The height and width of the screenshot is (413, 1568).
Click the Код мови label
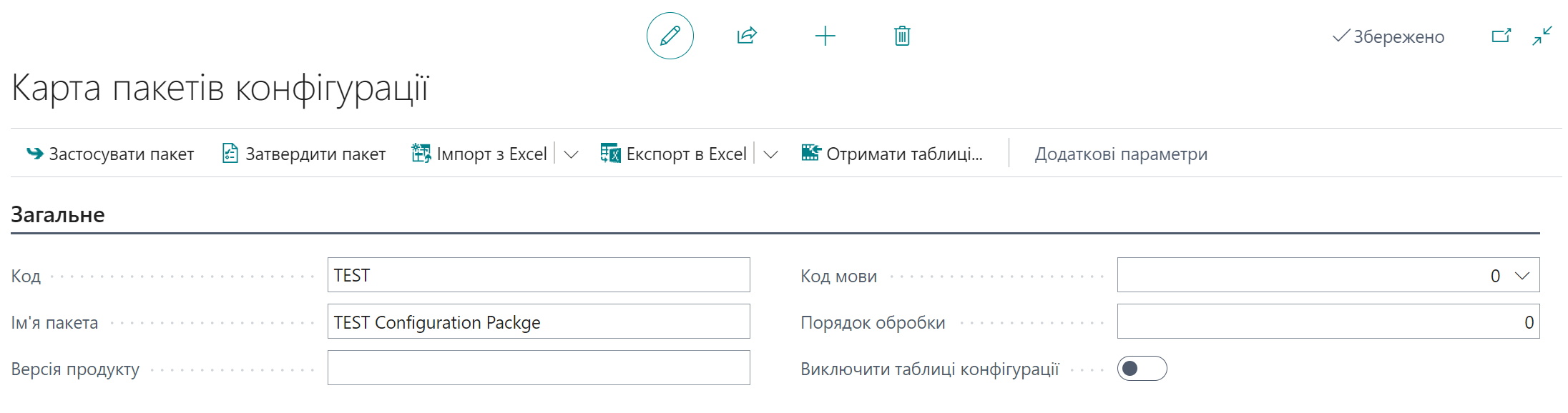point(838,276)
